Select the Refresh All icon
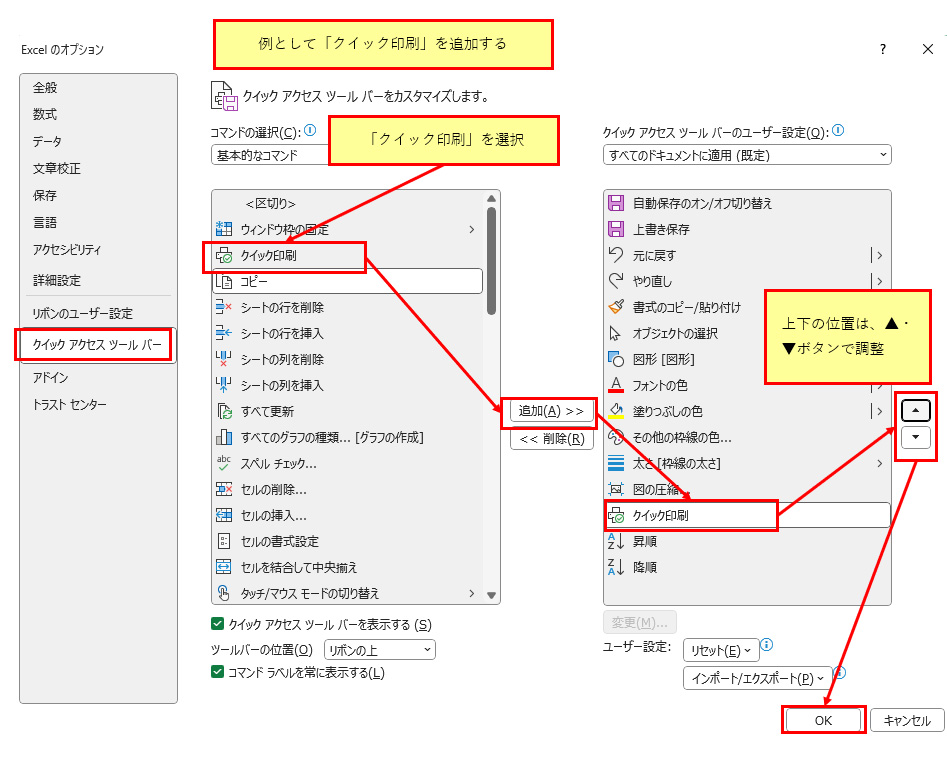The image size is (947, 768). pos(224,411)
